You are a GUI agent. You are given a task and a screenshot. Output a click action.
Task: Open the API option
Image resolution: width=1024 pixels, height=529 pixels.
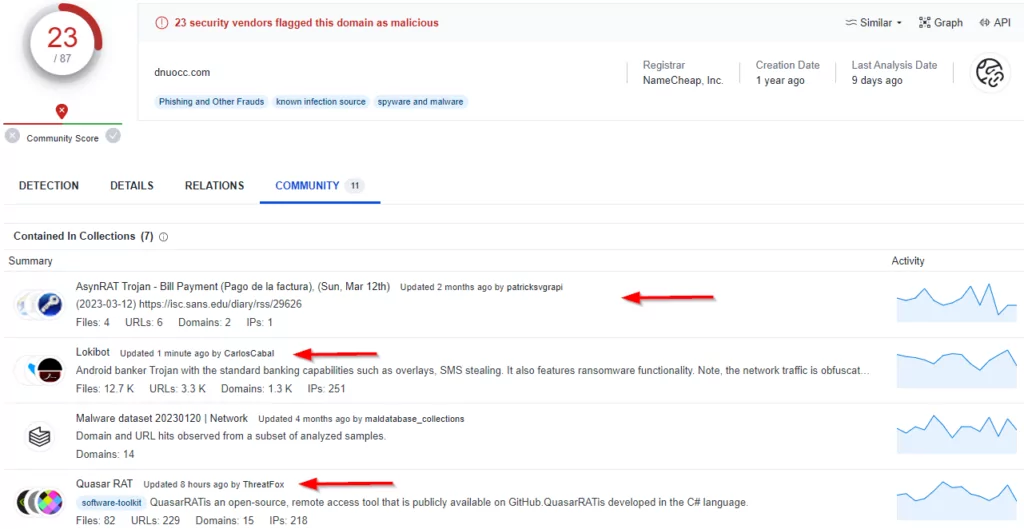[x=995, y=22]
